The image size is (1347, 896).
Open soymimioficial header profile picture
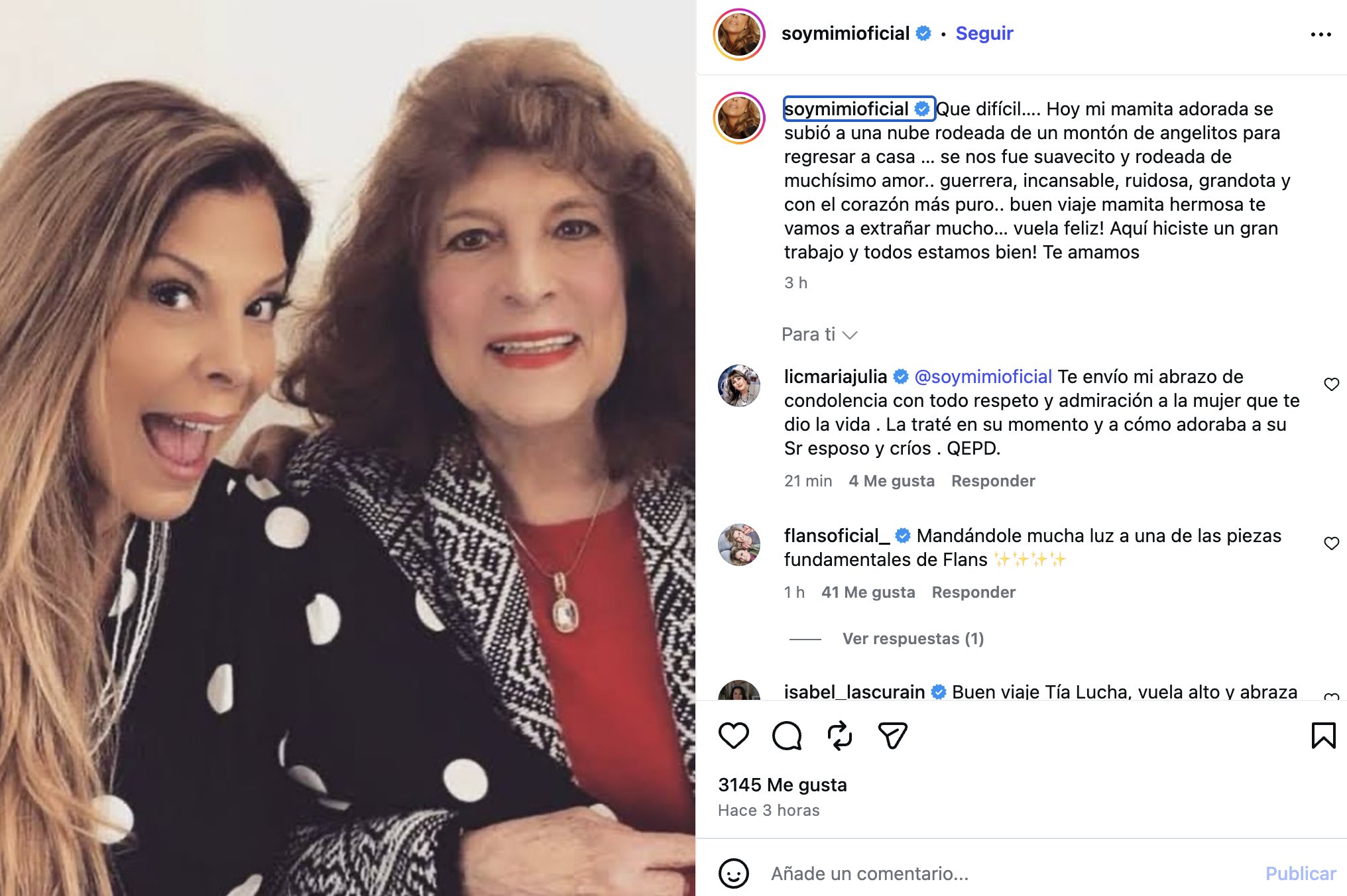click(x=739, y=34)
